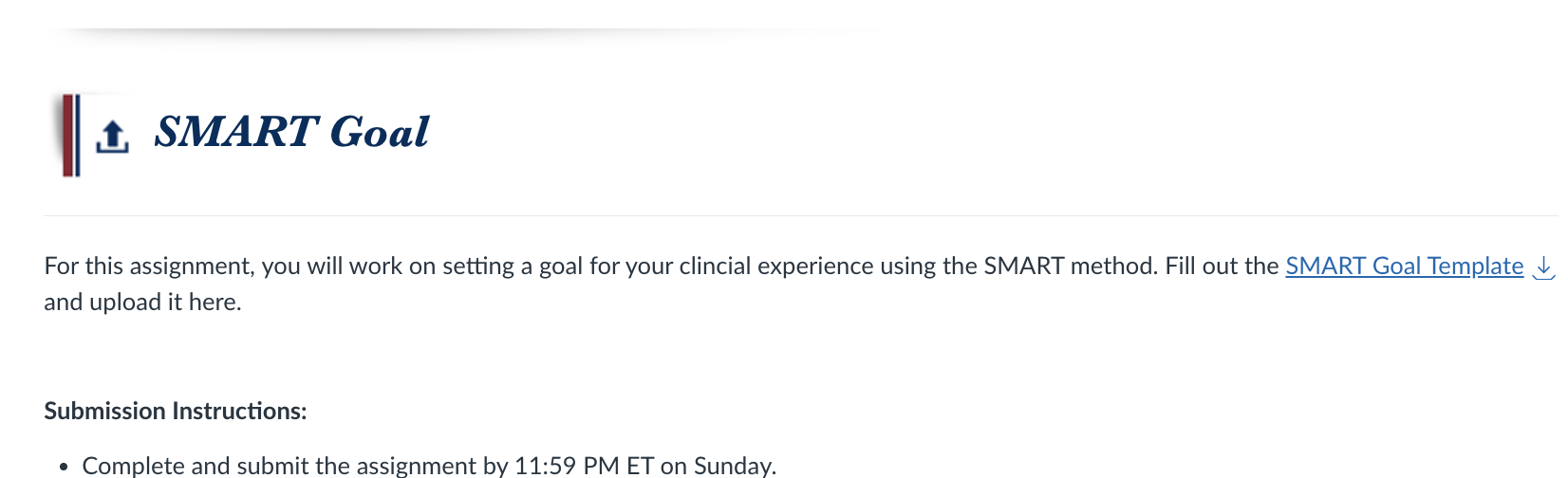Click the horizontal divider below the title
This screenshot has width=1568, height=478.
tap(801, 216)
